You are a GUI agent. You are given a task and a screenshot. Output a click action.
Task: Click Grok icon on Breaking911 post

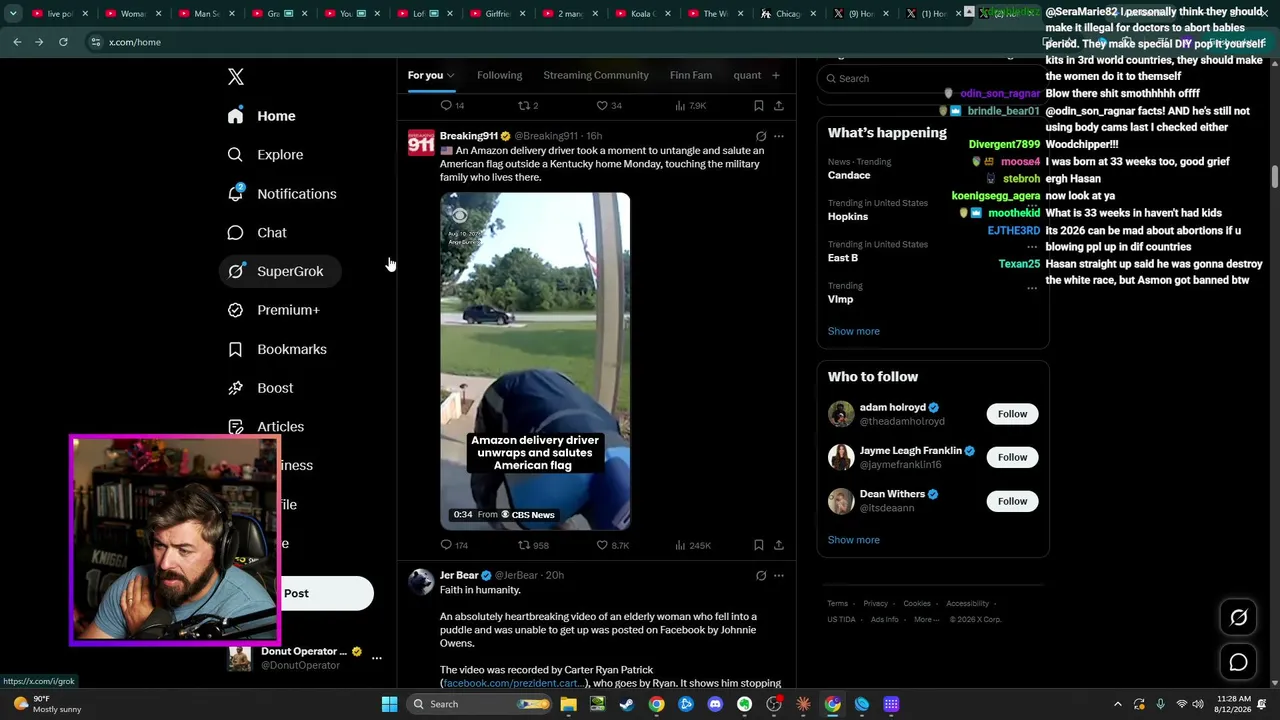click(x=761, y=136)
